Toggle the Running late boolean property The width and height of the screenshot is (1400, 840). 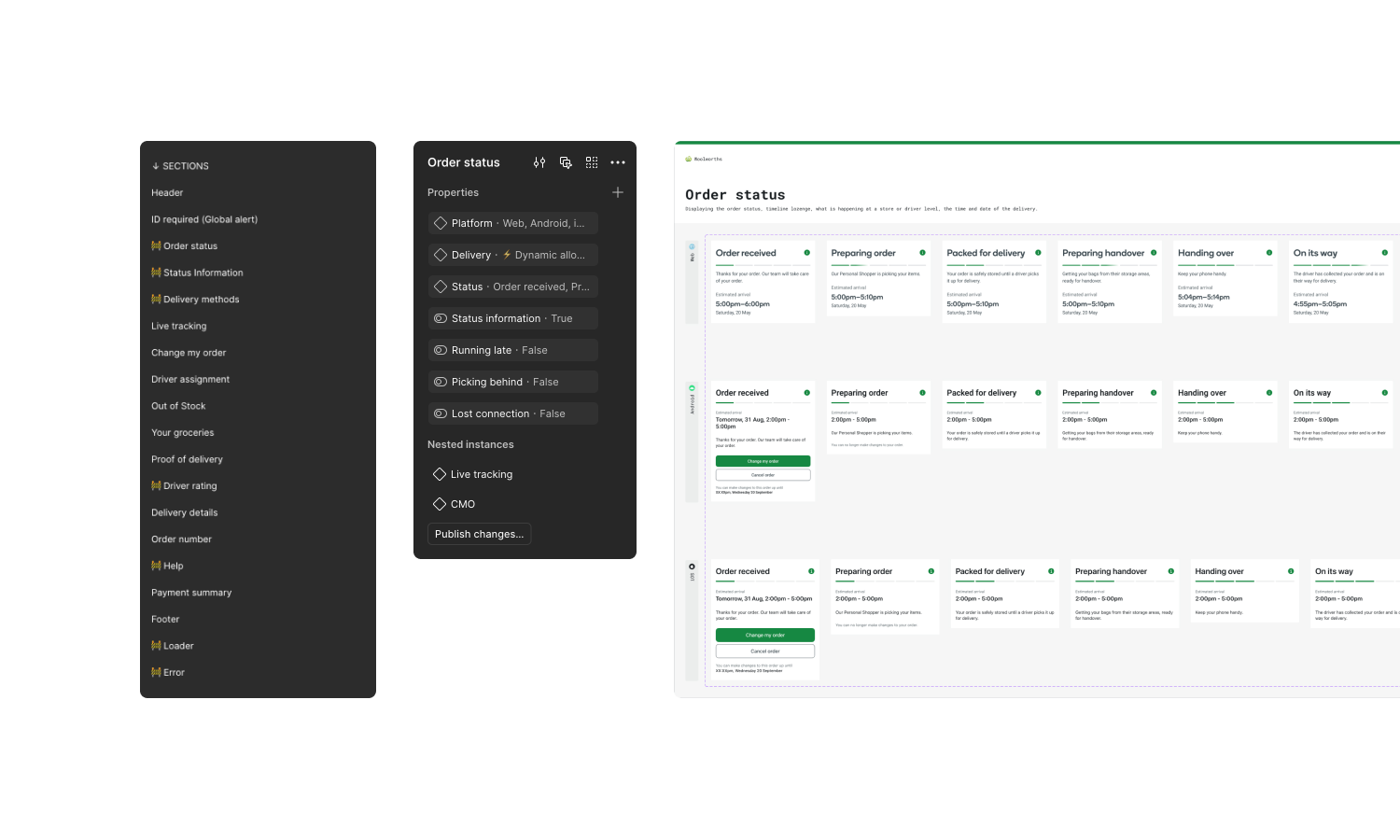point(441,350)
